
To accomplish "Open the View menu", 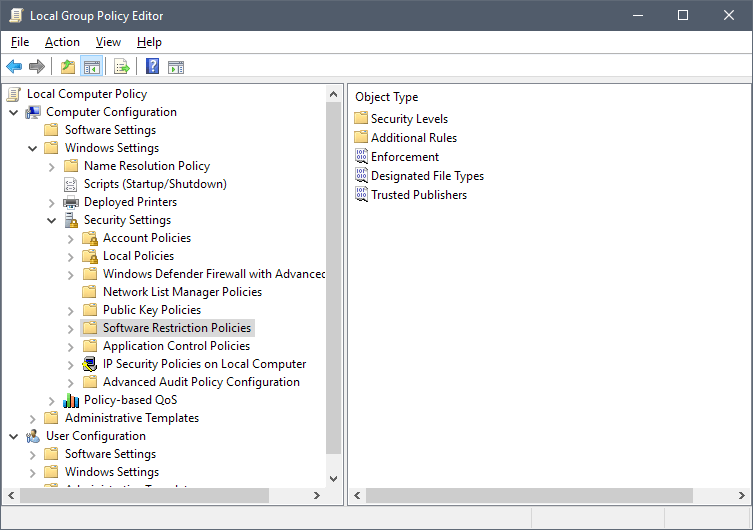I will click(x=108, y=42).
